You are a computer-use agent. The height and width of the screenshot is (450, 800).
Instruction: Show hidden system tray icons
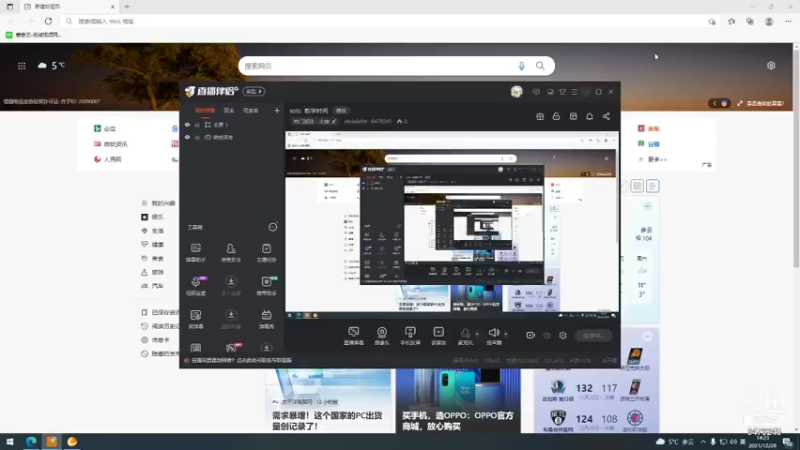click(703, 442)
